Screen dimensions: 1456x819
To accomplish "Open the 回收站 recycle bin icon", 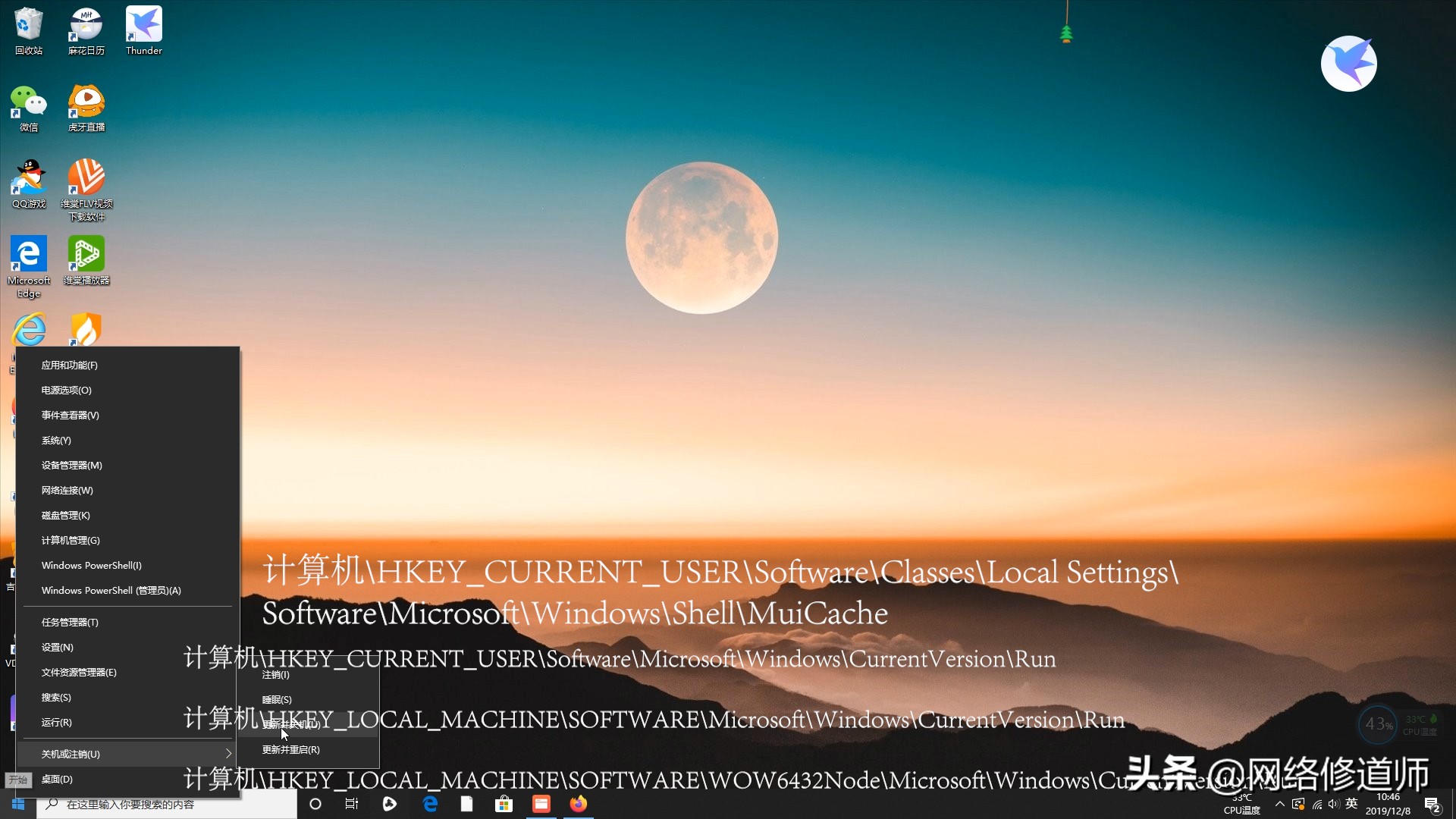I will tap(28, 30).
